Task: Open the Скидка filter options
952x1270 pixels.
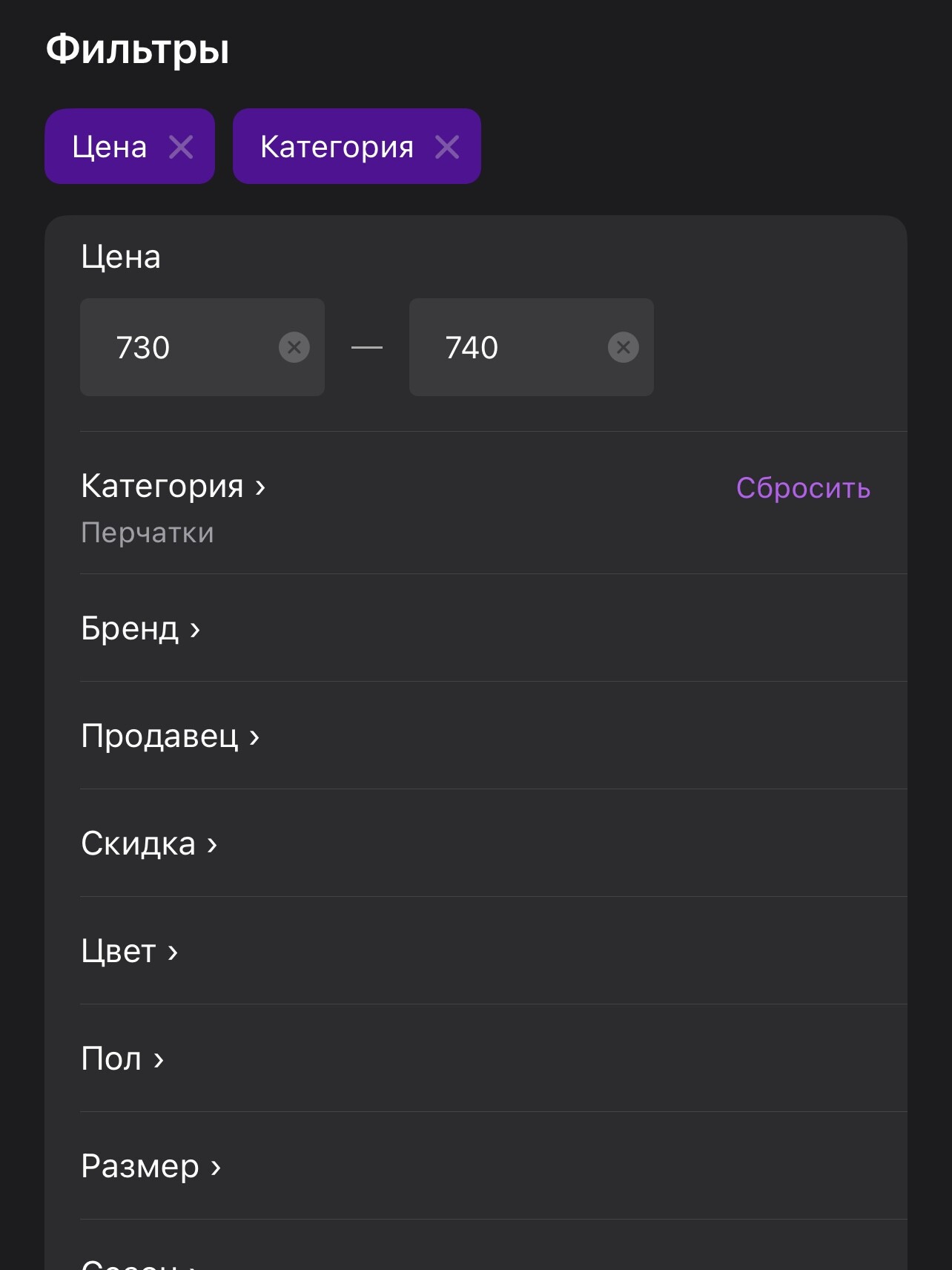Action: point(494,843)
